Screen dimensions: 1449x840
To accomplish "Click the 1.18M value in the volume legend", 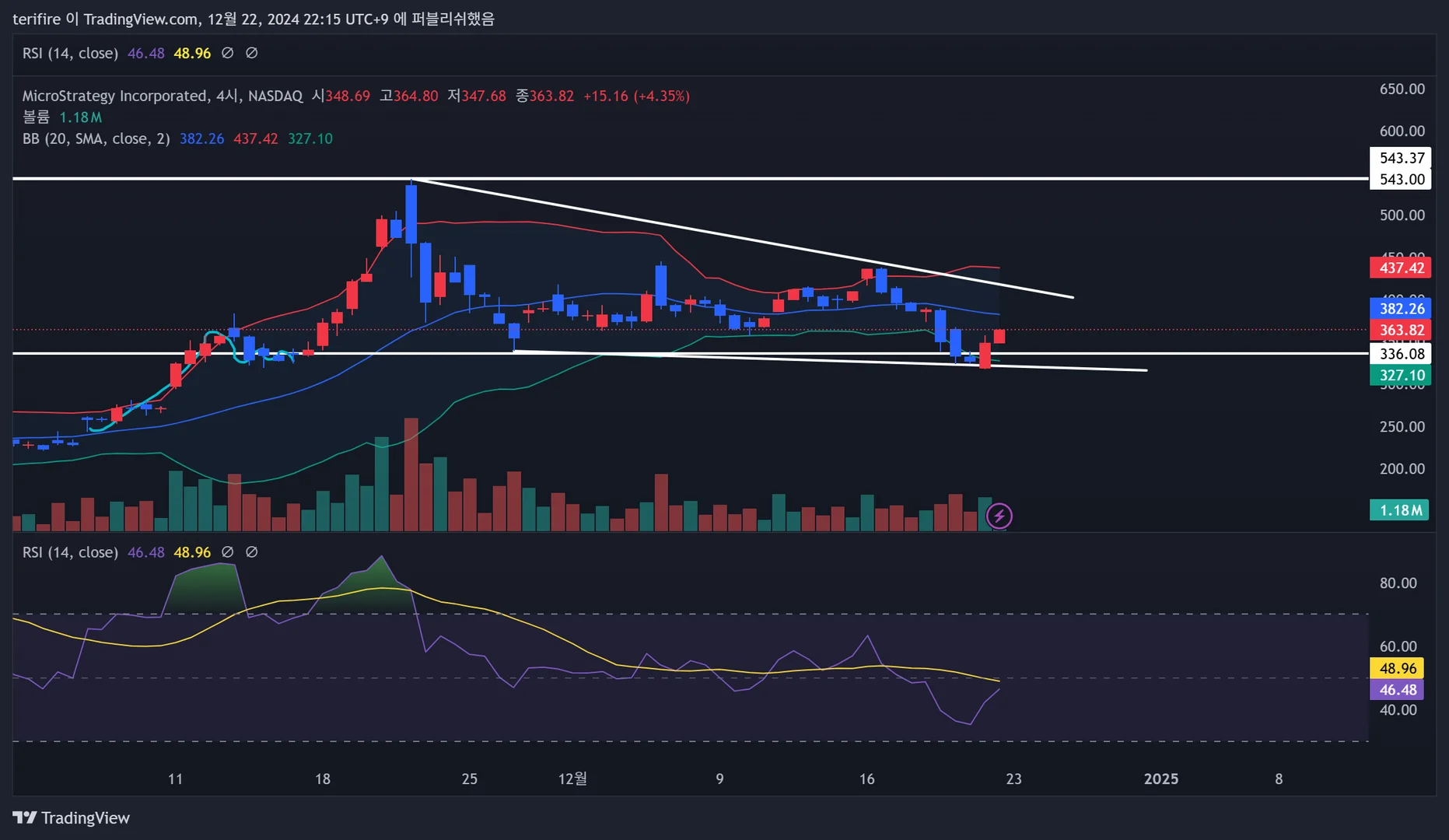I will click(81, 117).
